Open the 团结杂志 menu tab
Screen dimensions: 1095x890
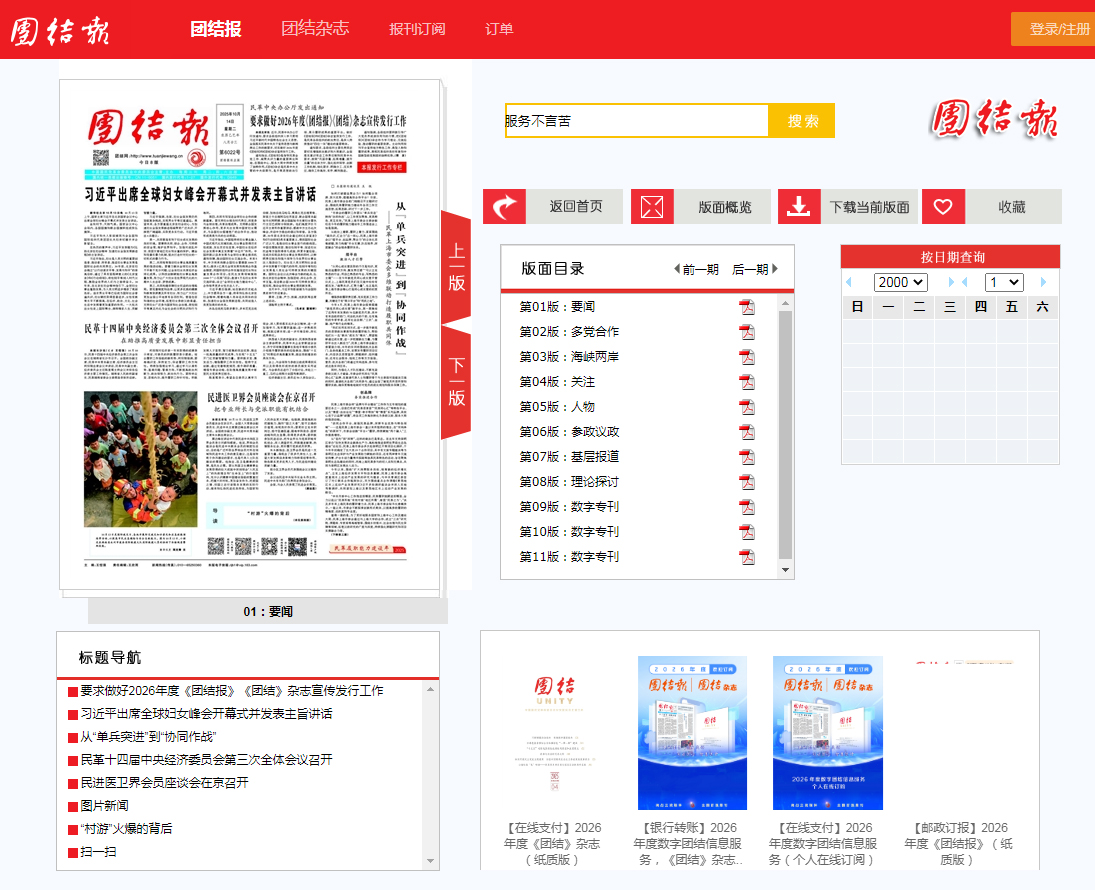[315, 29]
